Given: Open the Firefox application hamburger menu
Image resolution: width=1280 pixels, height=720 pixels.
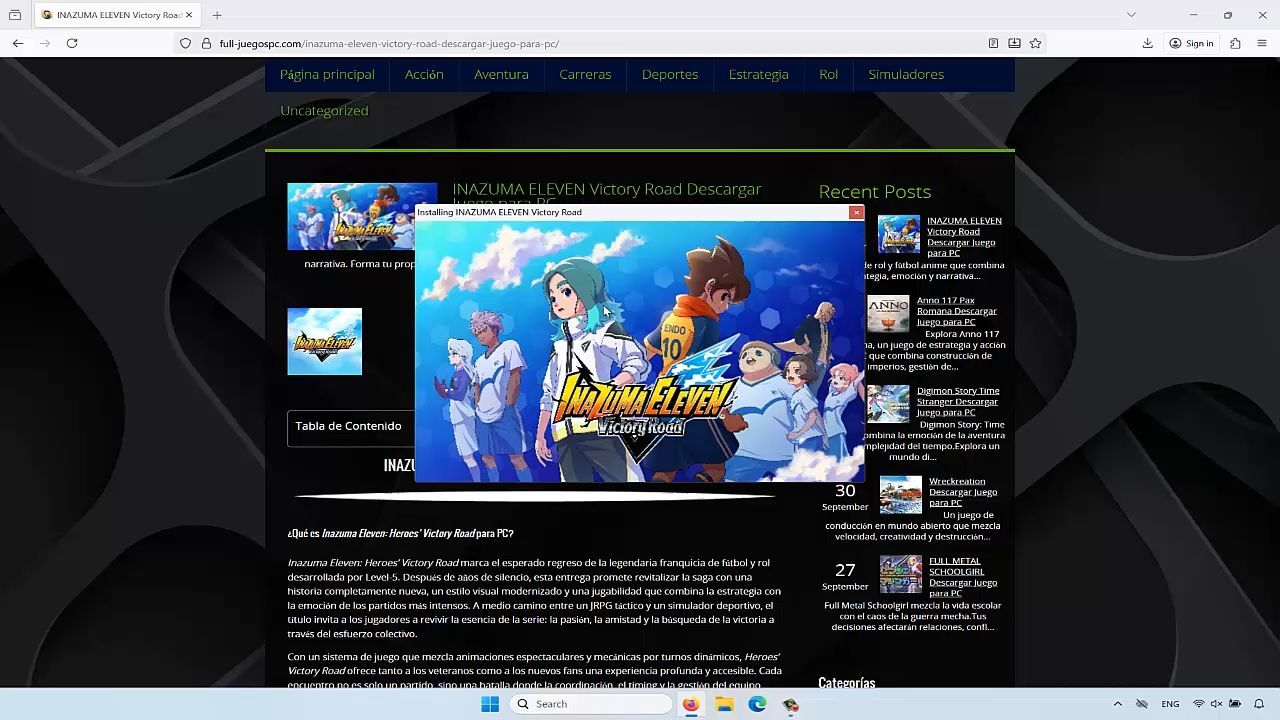Looking at the screenshot, I should 1262,43.
